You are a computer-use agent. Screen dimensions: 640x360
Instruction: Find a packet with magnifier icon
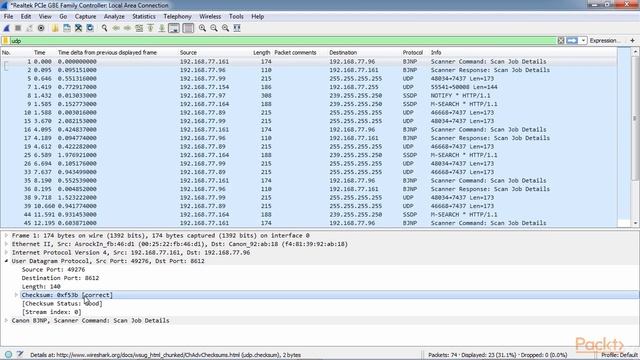(104, 28)
